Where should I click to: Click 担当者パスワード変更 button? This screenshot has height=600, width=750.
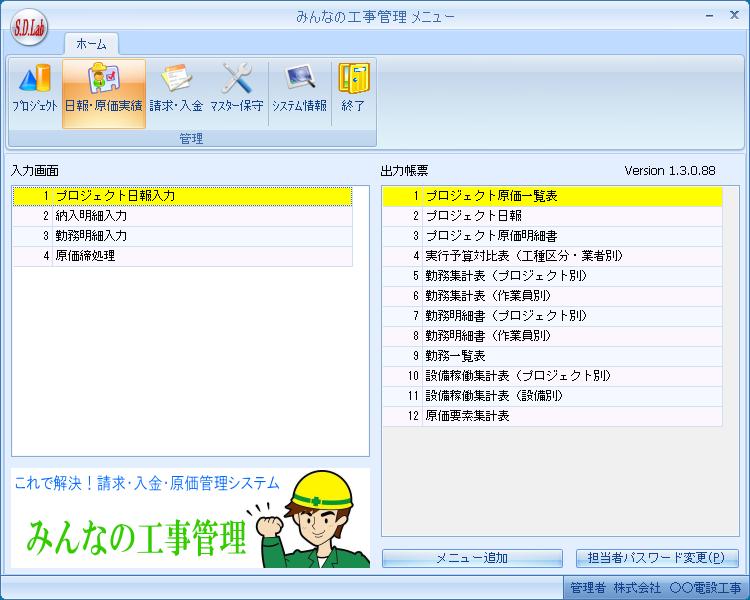659,558
